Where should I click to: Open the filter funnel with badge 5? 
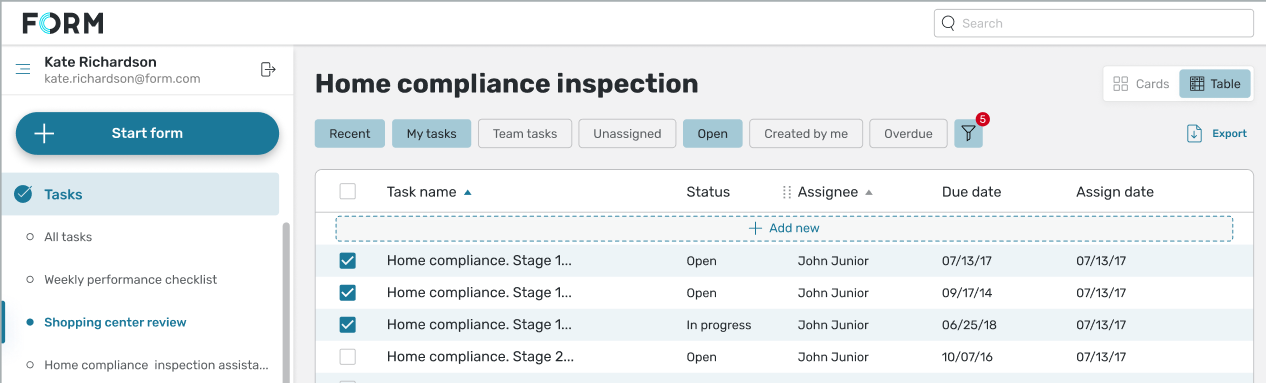[968, 133]
